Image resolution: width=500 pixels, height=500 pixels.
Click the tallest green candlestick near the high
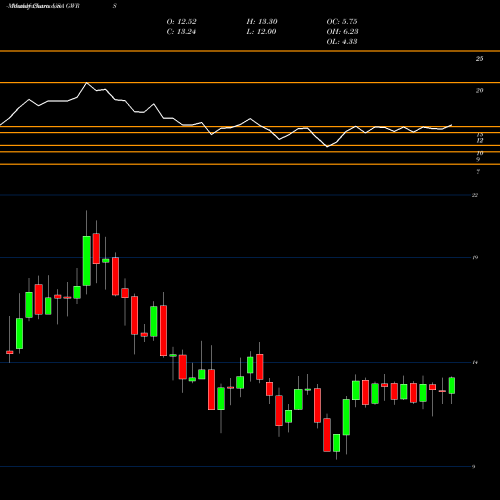(87, 261)
